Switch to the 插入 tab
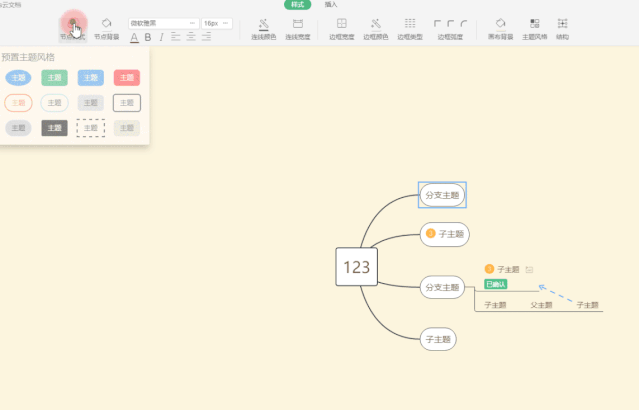This screenshot has height=410, width=639. [331, 4]
